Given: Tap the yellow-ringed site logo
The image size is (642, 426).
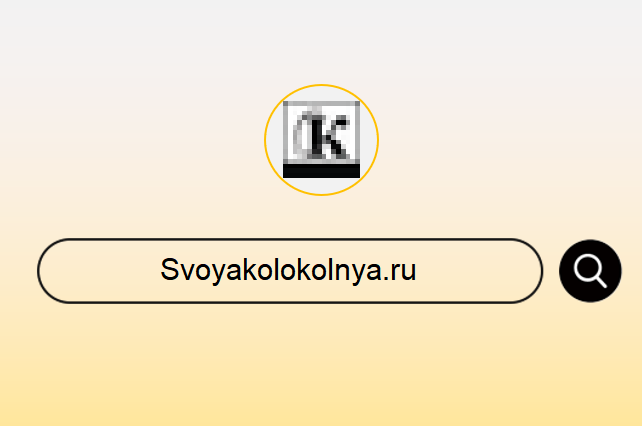Looking at the screenshot, I should tap(321, 140).
